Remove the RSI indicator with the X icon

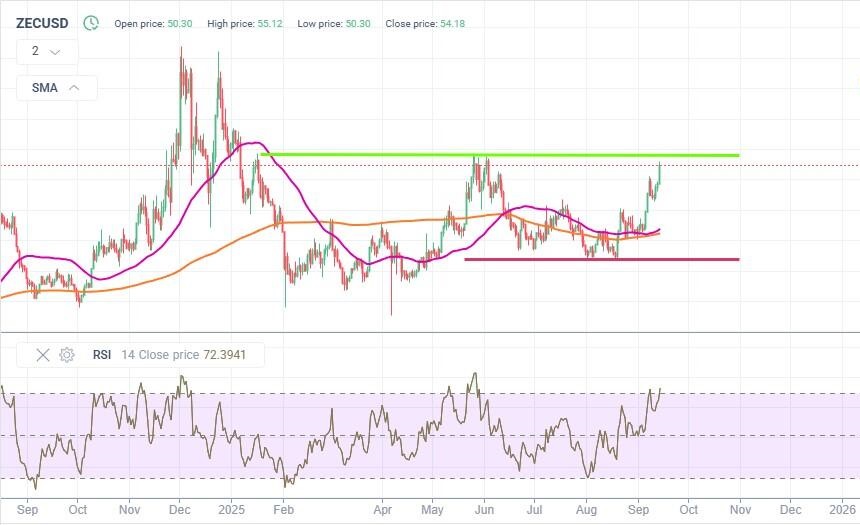pyautogui.click(x=43, y=354)
